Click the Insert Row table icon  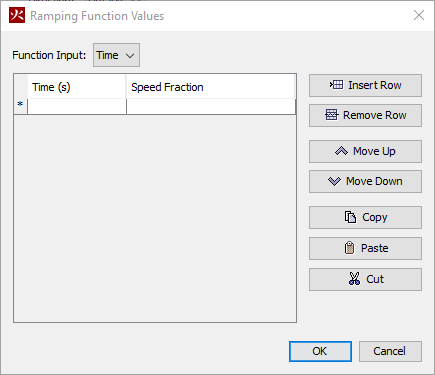(336, 85)
